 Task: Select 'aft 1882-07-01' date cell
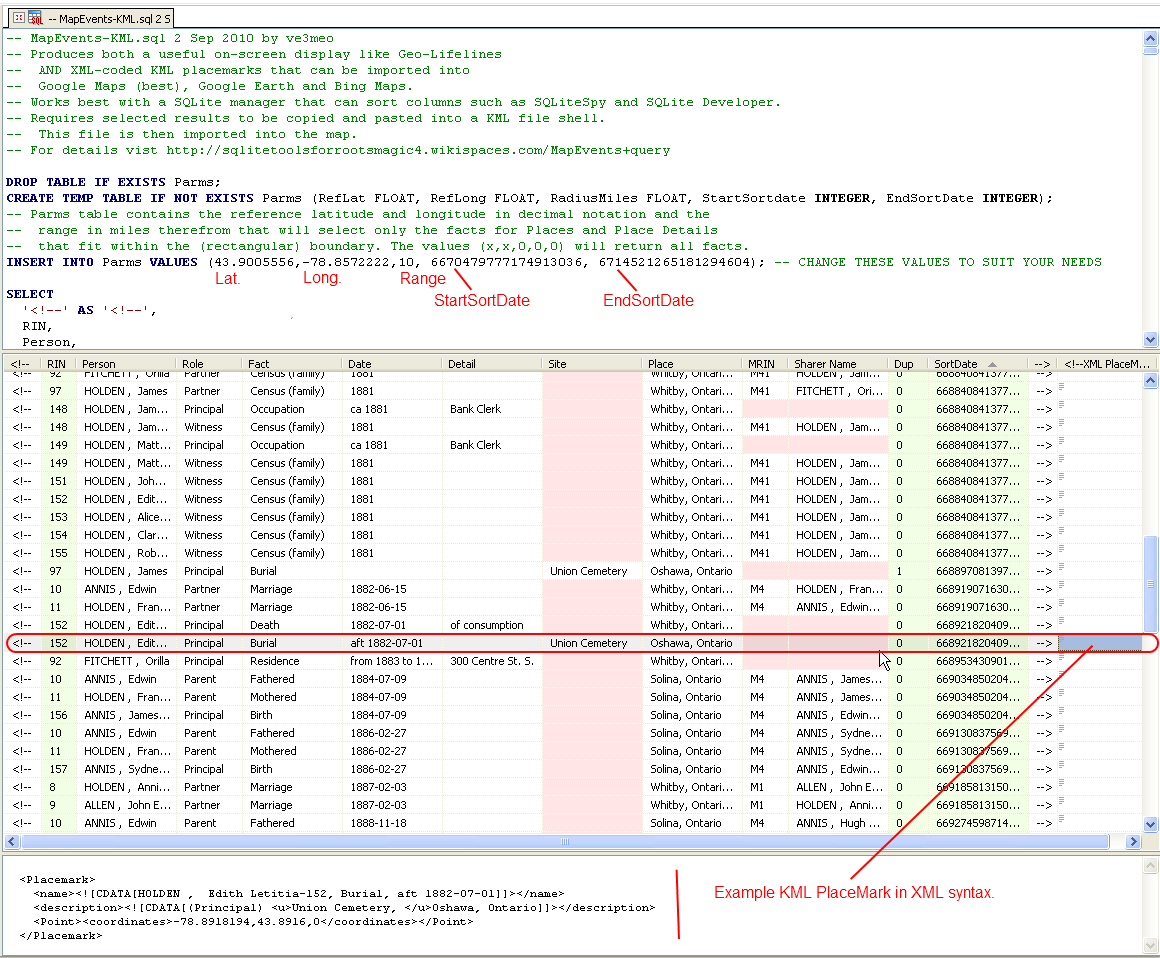click(x=392, y=643)
